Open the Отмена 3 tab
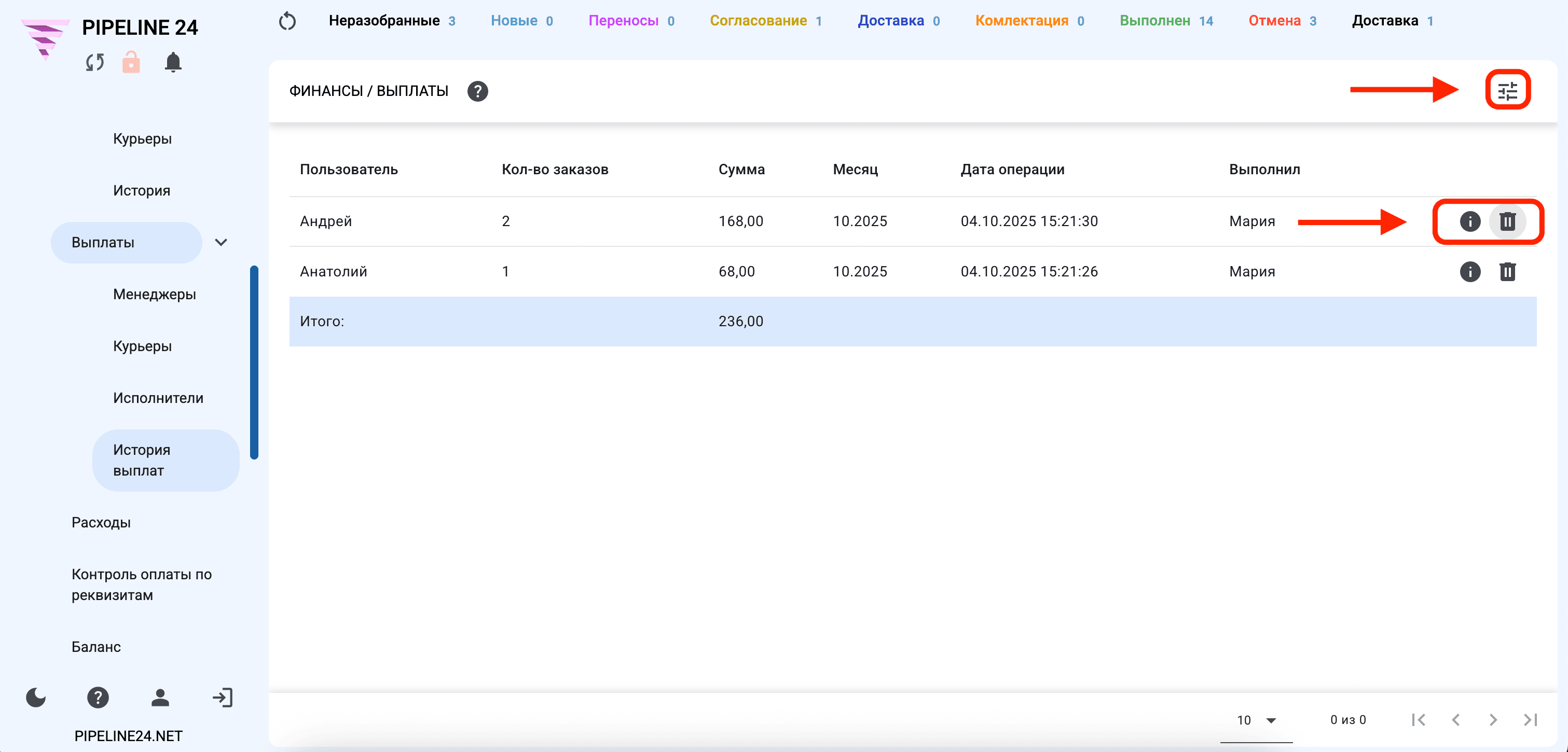1568x752 pixels. (x=1282, y=21)
